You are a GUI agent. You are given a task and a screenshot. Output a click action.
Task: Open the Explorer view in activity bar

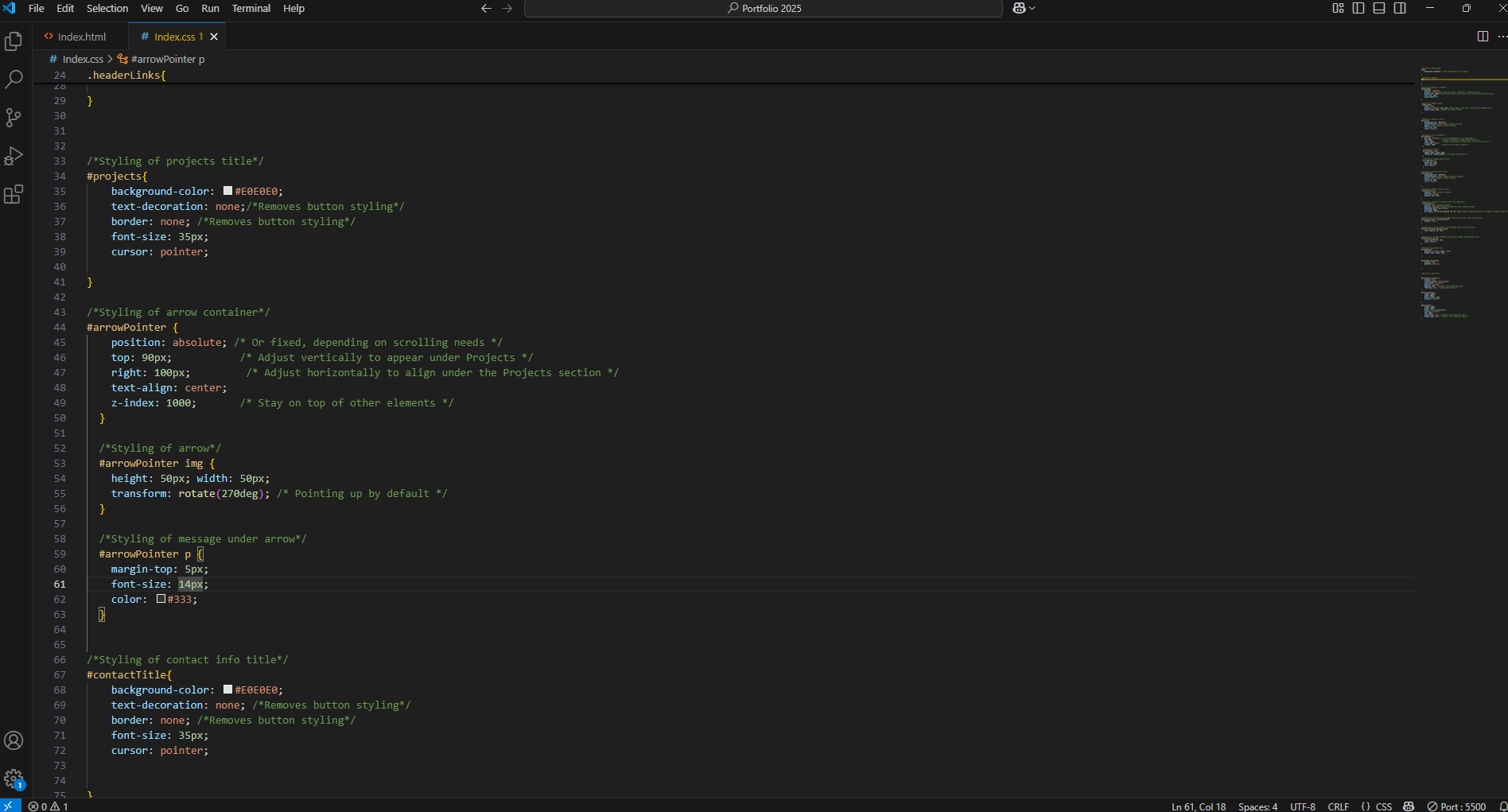coord(14,41)
